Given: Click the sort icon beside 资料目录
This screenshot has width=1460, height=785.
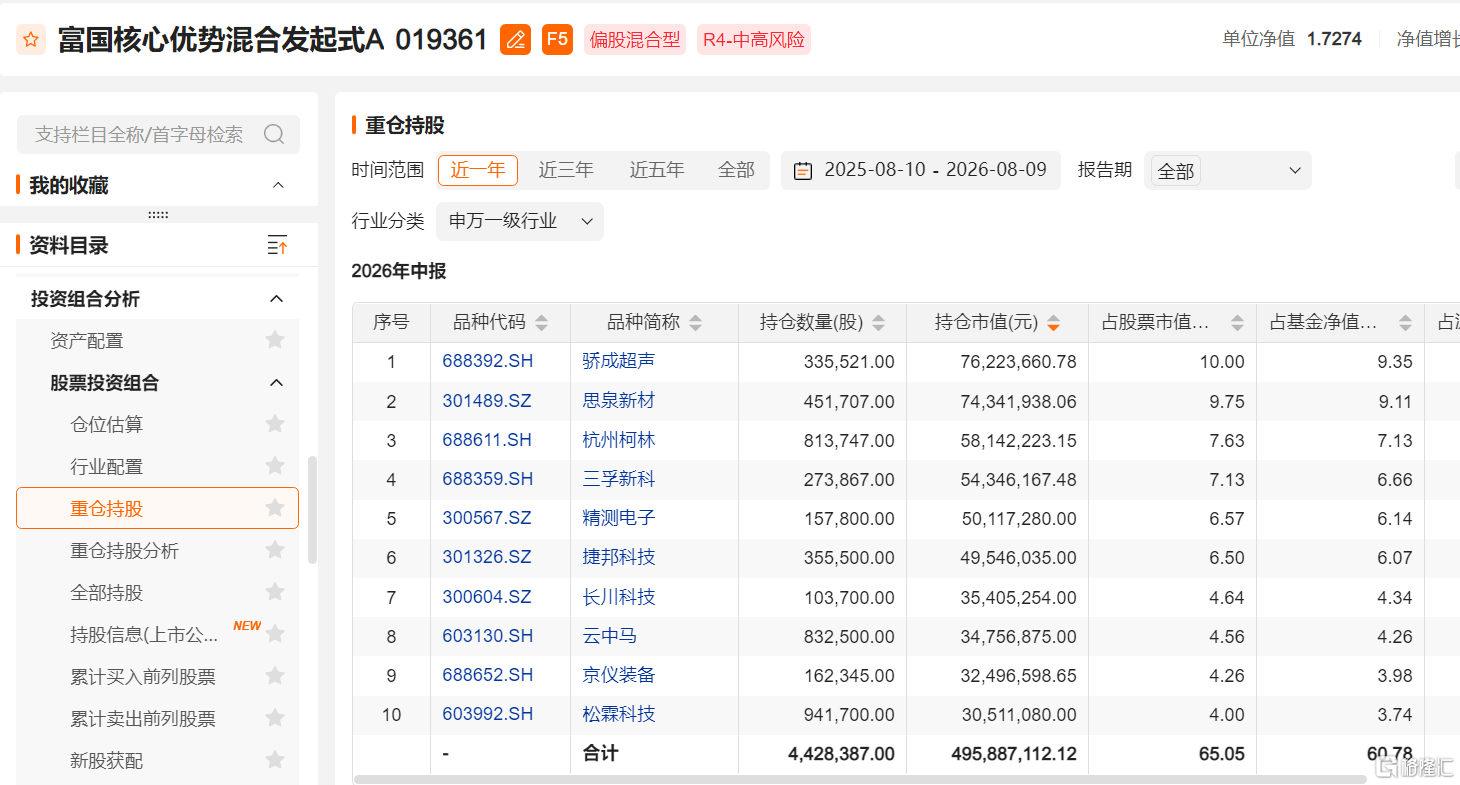Looking at the screenshot, I should coord(278,245).
